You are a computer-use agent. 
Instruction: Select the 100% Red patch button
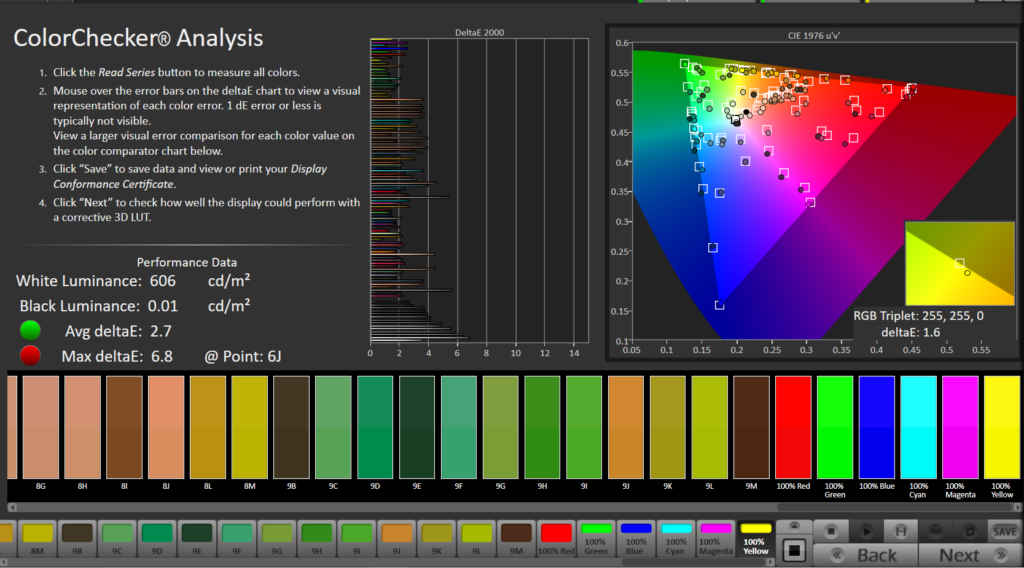pyautogui.click(x=556, y=538)
